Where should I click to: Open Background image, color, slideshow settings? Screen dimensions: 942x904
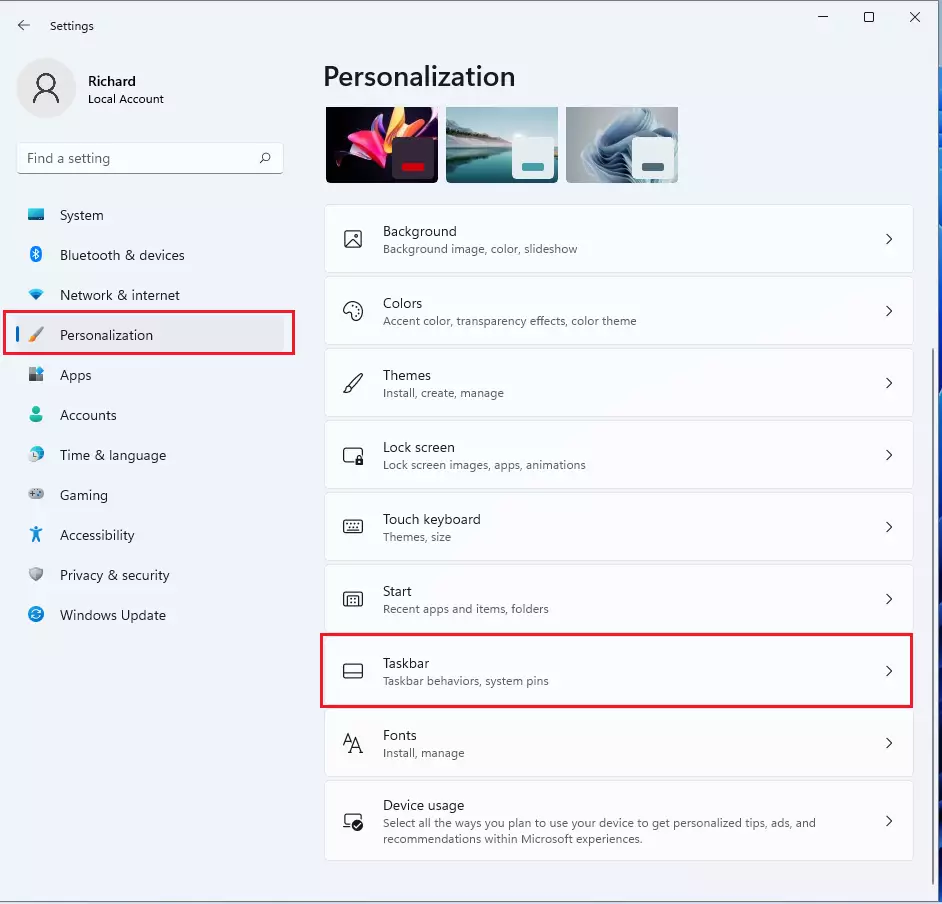click(619, 239)
